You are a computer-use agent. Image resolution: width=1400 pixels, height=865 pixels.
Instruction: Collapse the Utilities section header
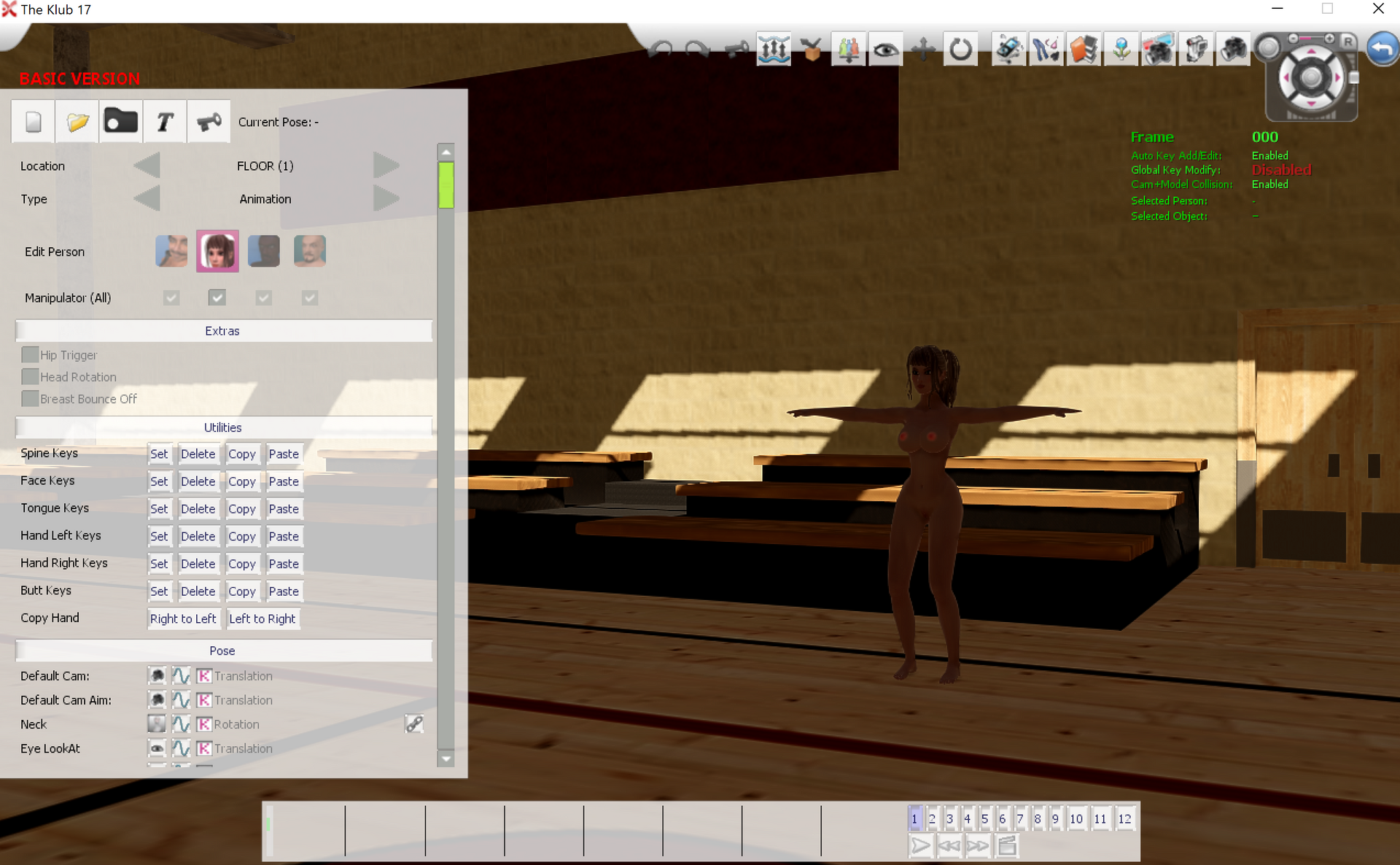click(223, 427)
